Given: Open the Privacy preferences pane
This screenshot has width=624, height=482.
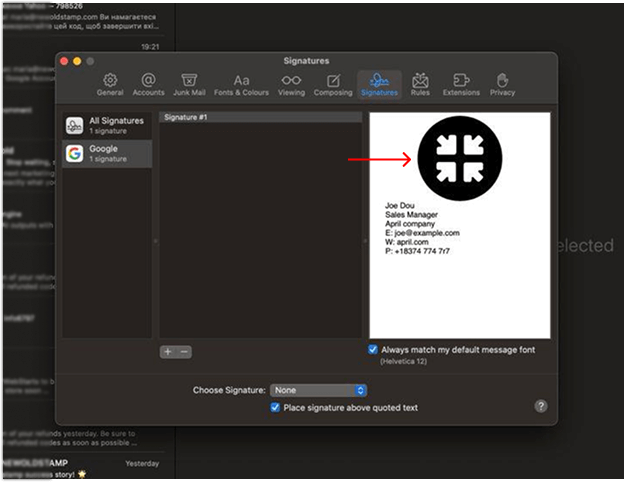Looking at the screenshot, I should click(x=502, y=85).
